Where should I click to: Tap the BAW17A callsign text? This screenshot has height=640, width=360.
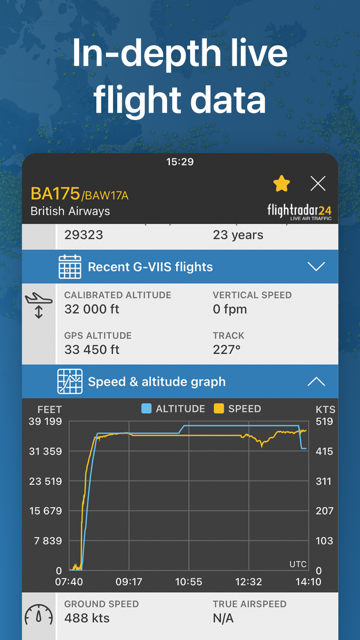pos(105,196)
